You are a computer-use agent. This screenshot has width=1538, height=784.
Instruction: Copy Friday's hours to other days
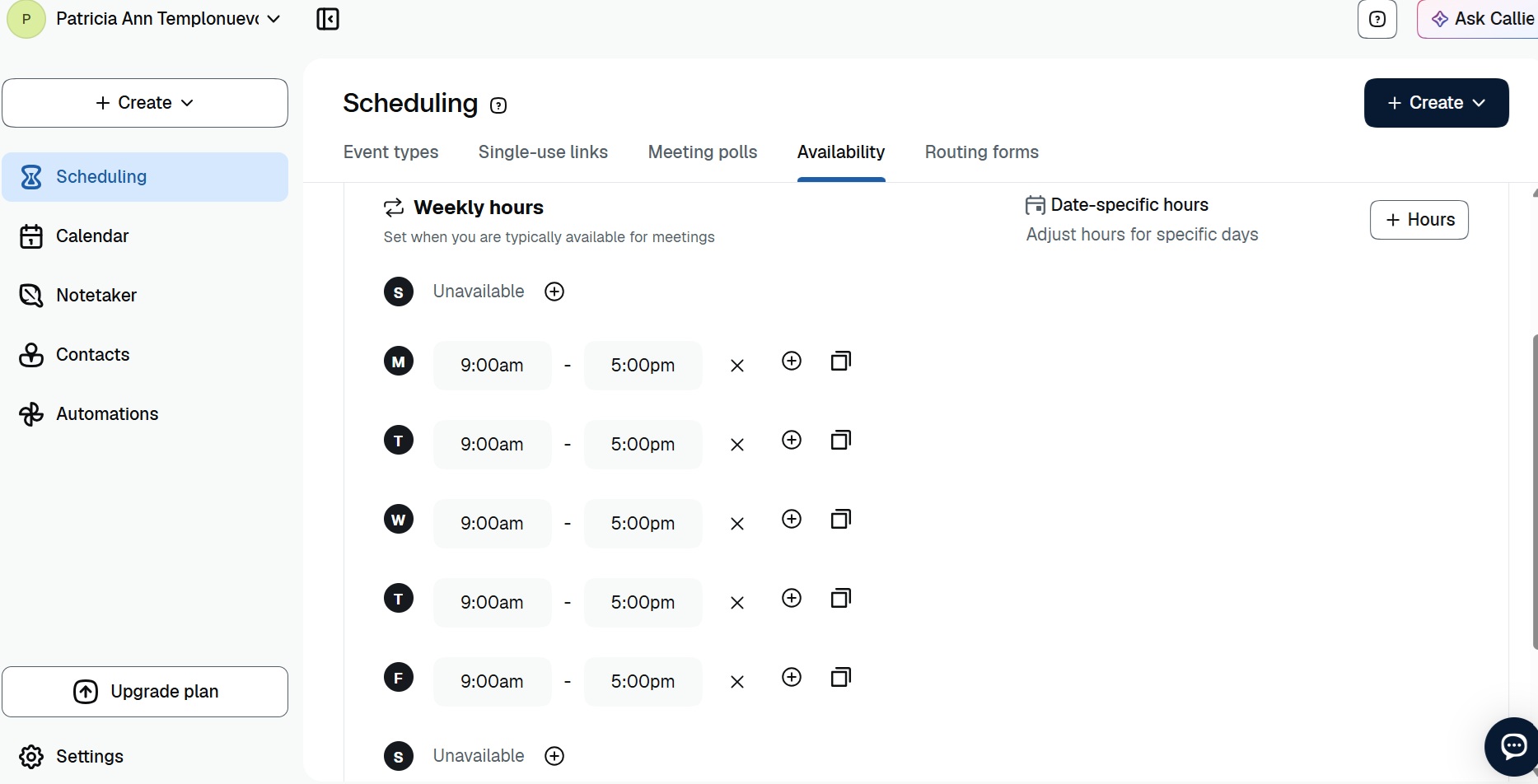click(841, 677)
